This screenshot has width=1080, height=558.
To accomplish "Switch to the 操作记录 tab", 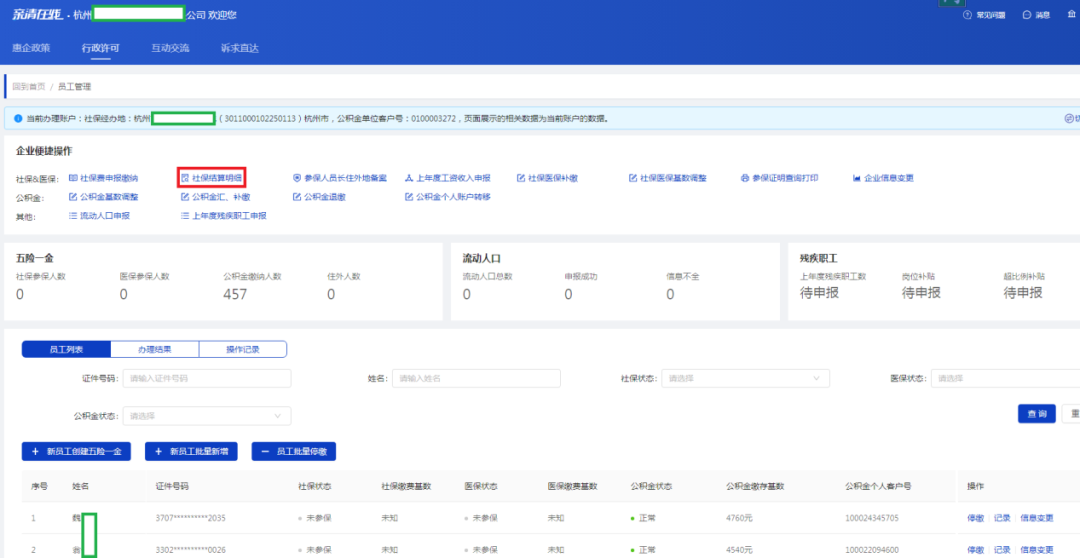I will (242, 349).
